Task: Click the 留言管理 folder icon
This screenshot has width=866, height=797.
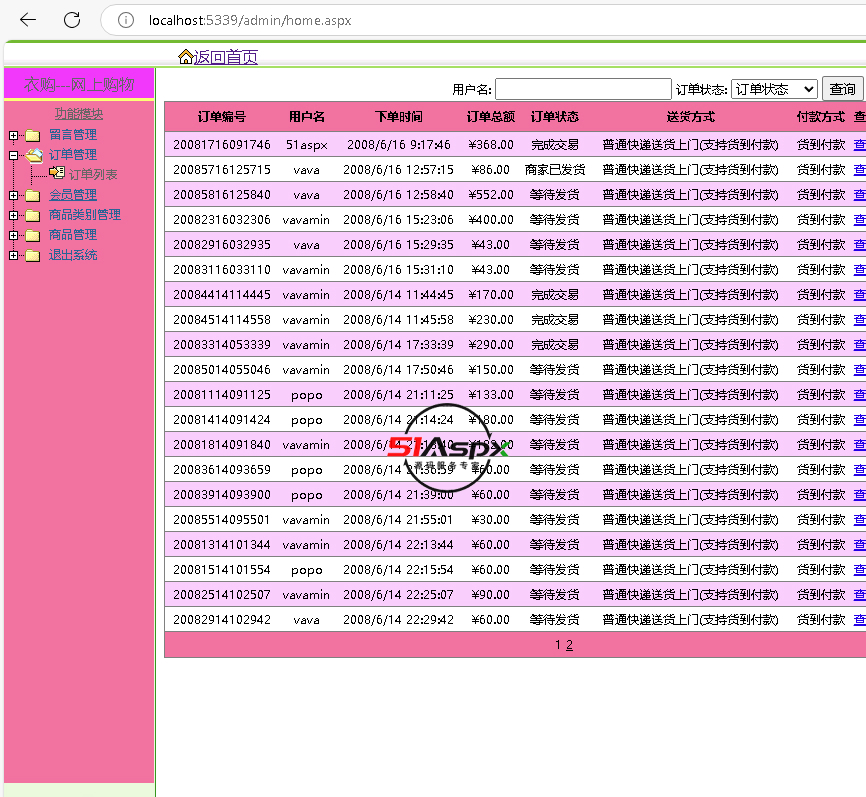Action: tap(33, 135)
